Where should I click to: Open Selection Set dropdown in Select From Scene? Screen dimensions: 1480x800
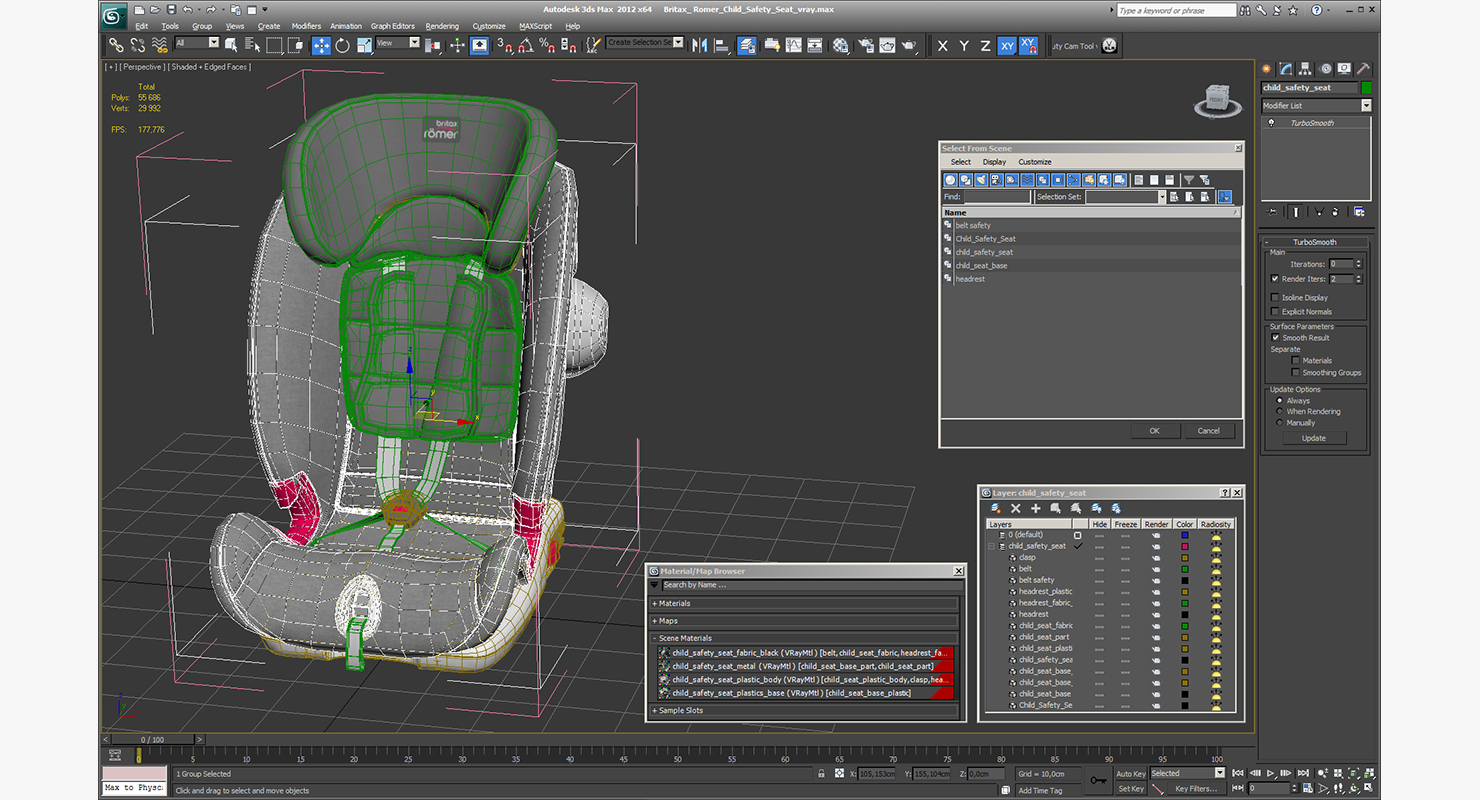pos(1126,197)
